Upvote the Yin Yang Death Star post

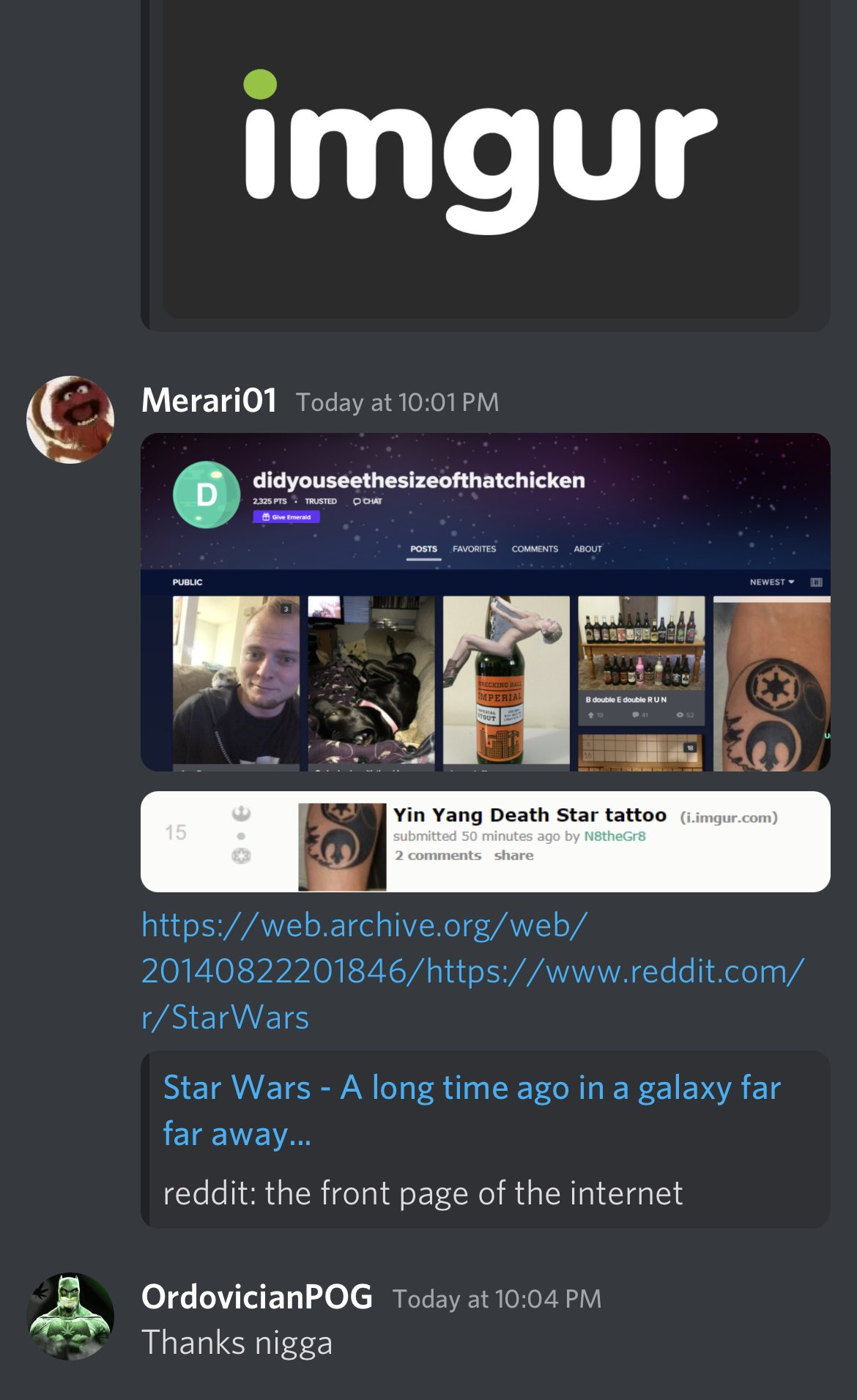[x=241, y=813]
